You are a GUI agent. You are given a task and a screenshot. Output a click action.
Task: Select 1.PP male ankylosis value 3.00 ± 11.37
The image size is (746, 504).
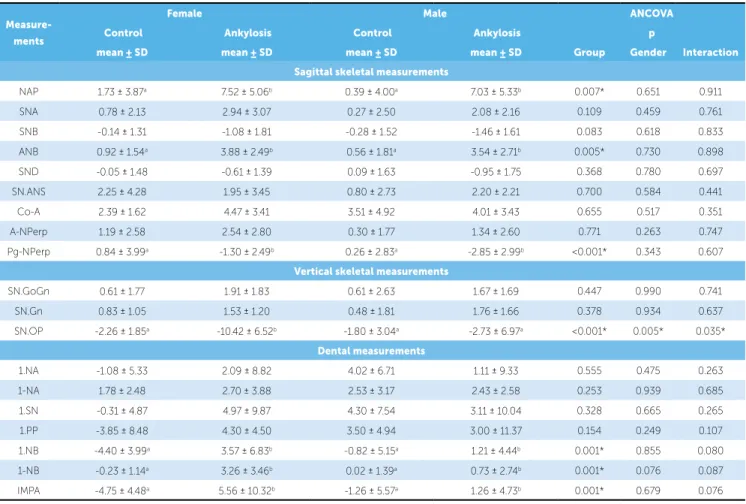(x=496, y=430)
